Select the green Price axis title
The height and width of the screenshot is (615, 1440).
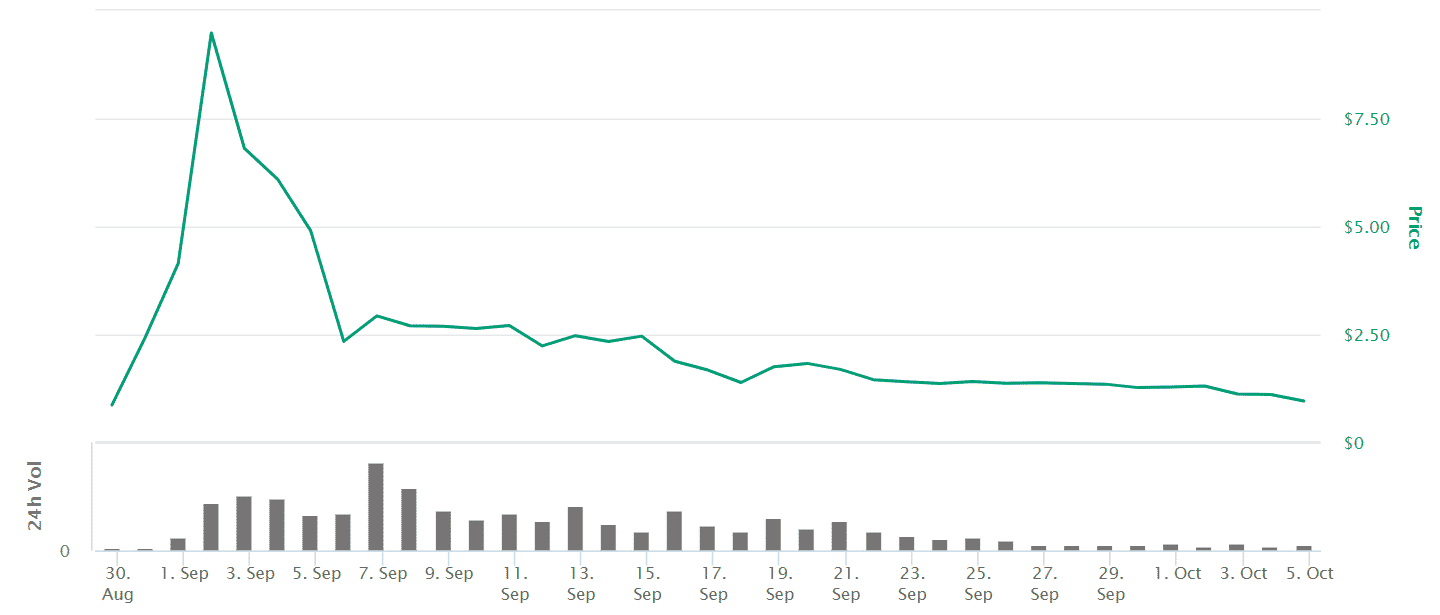click(1414, 228)
